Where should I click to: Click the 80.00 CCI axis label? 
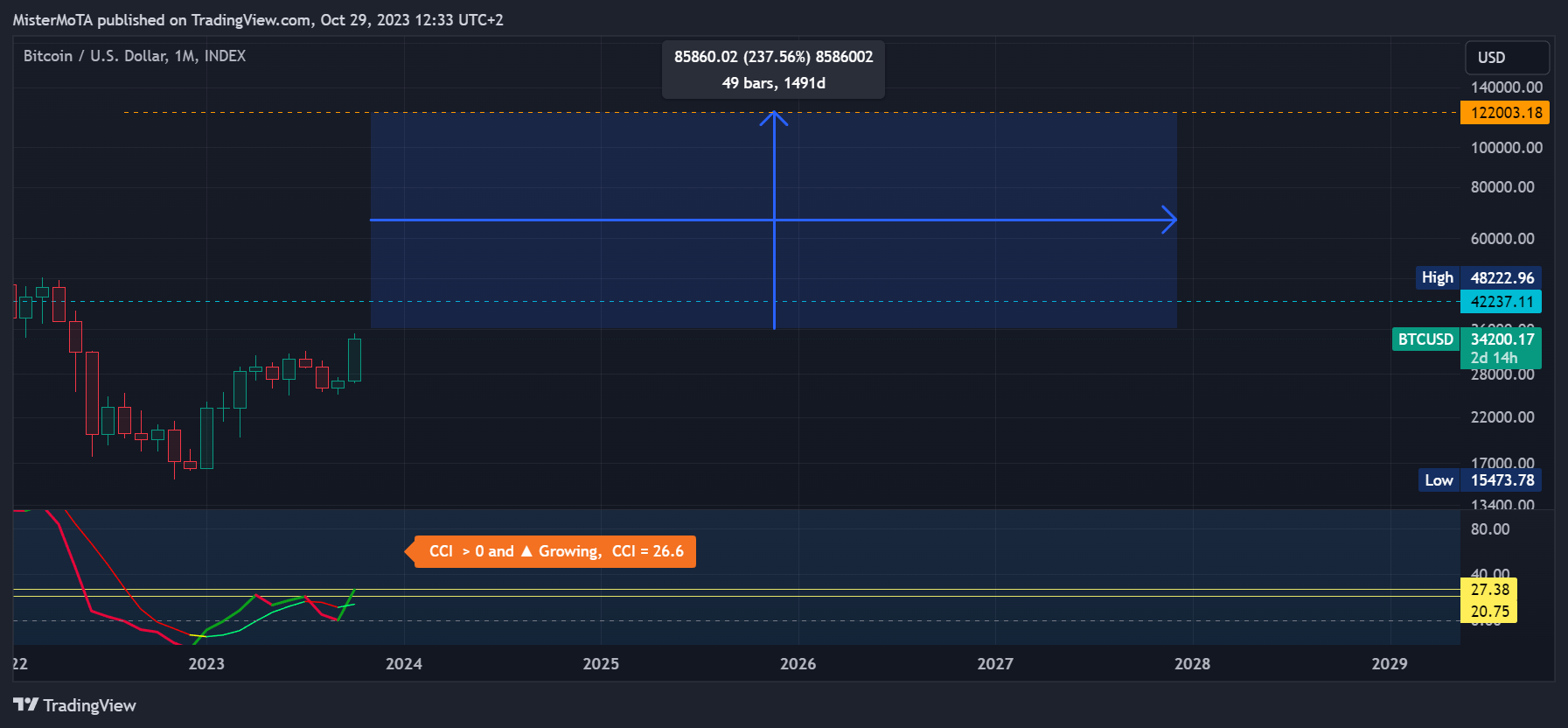click(1490, 529)
